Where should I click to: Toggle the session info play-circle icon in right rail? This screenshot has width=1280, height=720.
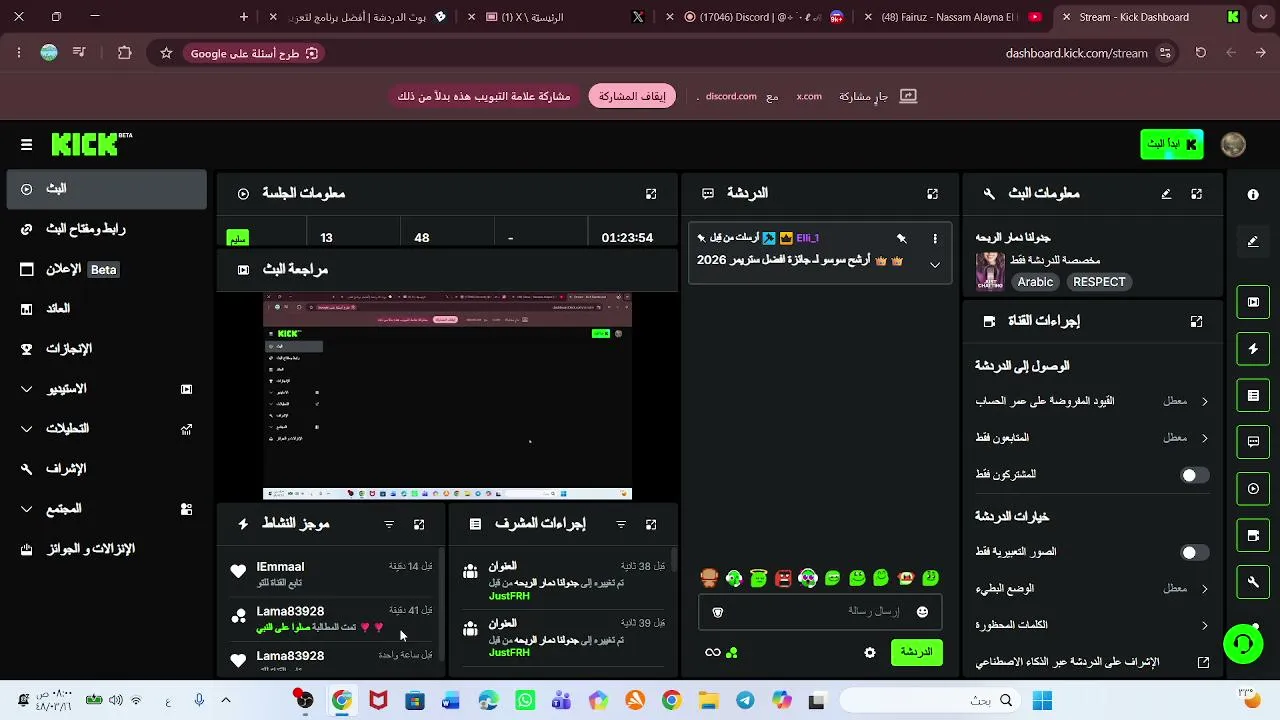tap(1253, 489)
